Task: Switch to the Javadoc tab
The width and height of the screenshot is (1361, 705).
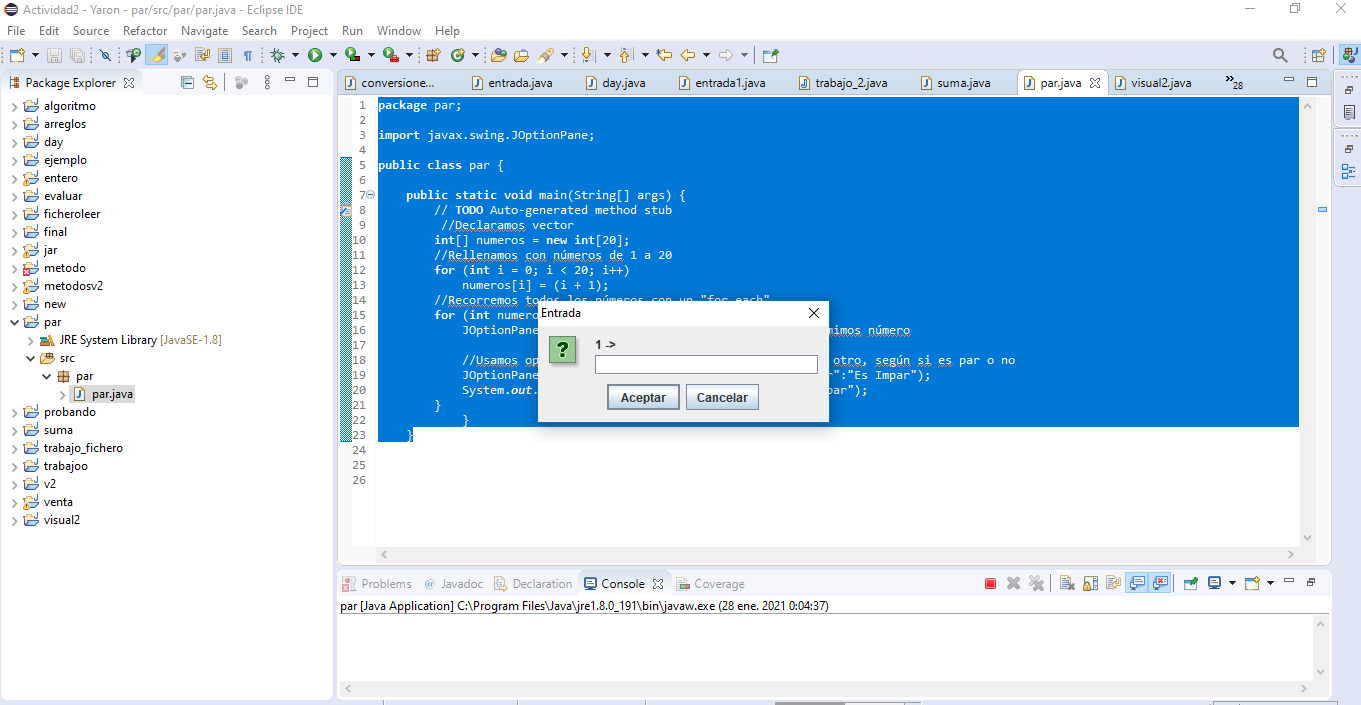Action: click(x=453, y=584)
